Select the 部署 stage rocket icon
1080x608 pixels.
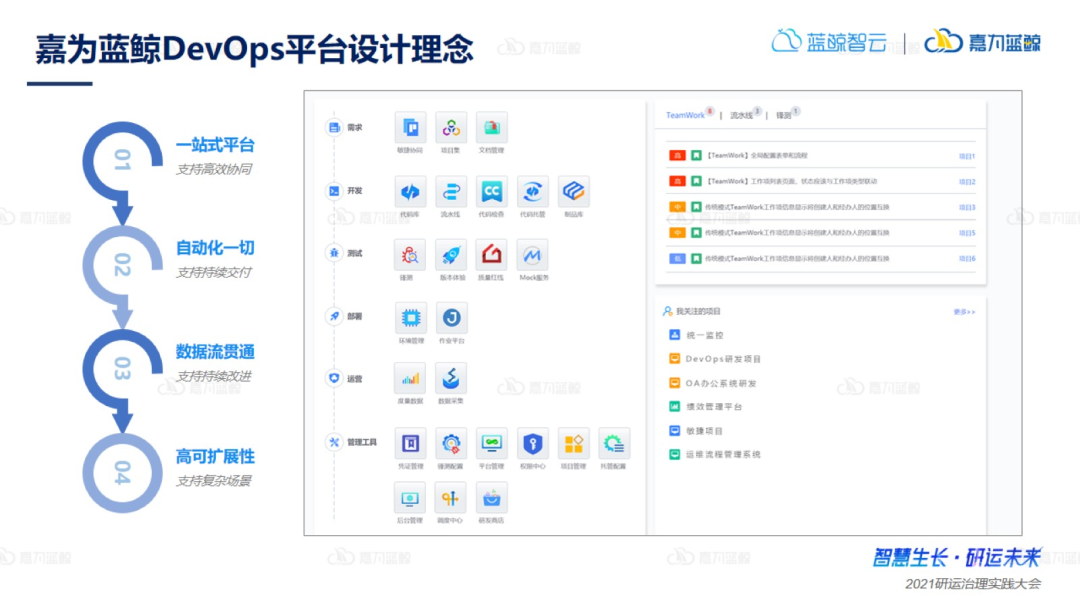[334, 316]
